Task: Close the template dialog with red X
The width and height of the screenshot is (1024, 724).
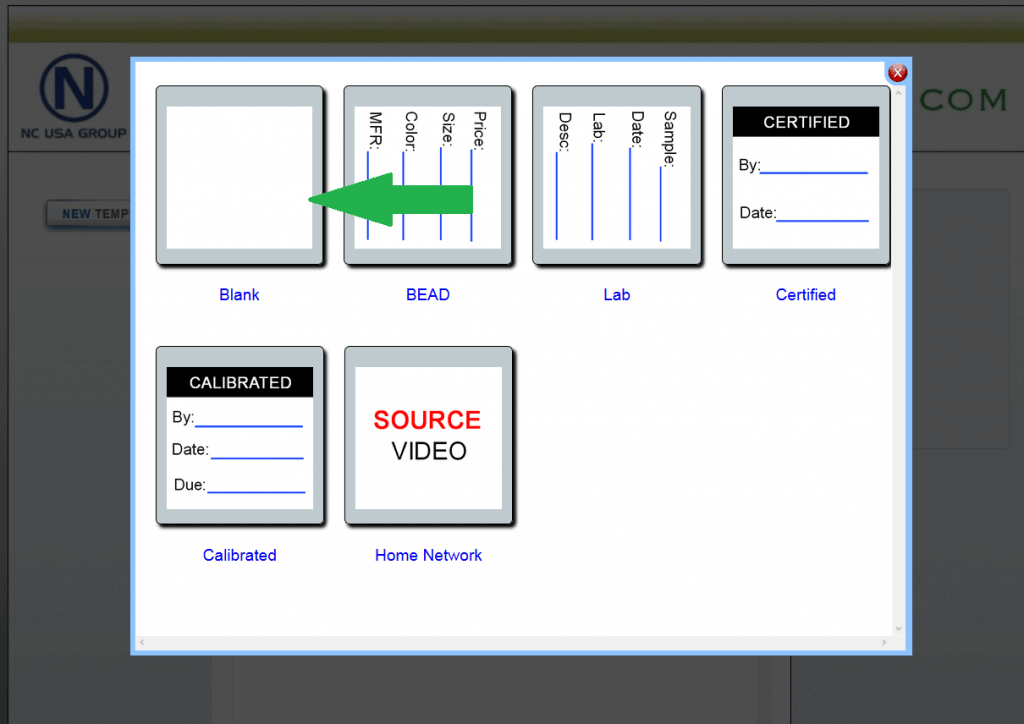Action: (x=897, y=73)
